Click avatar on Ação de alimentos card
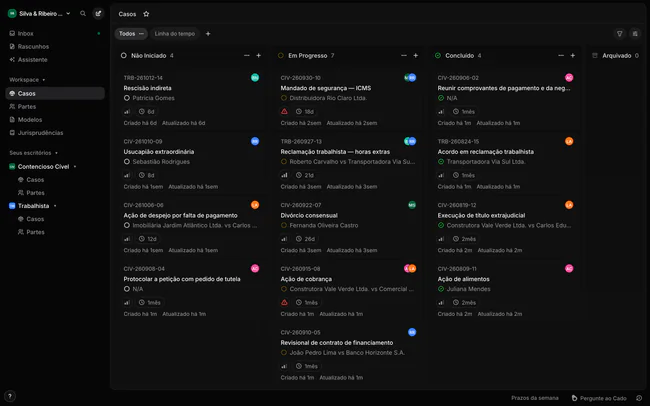 pos(569,269)
